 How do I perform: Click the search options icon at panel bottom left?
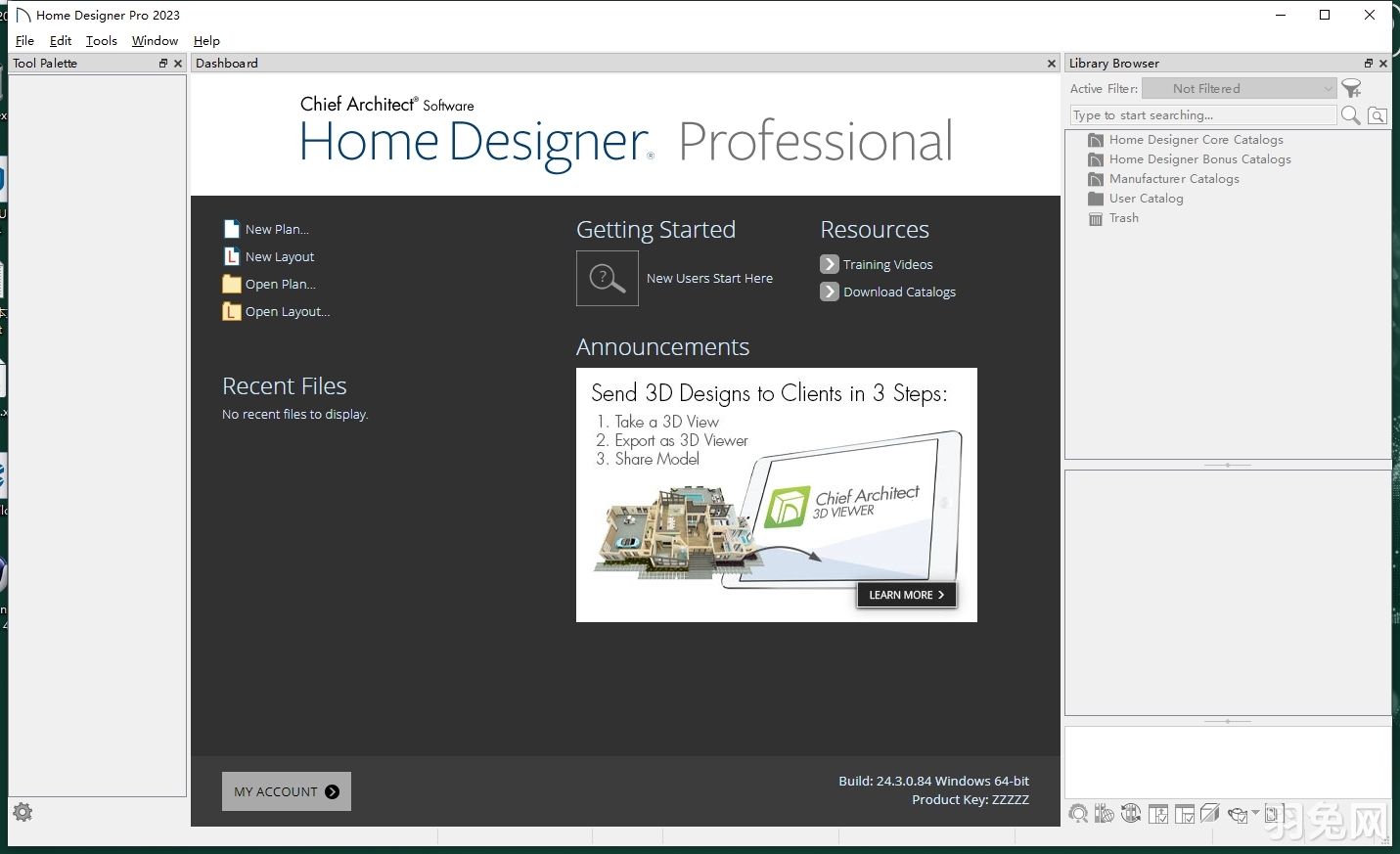[1079, 814]
